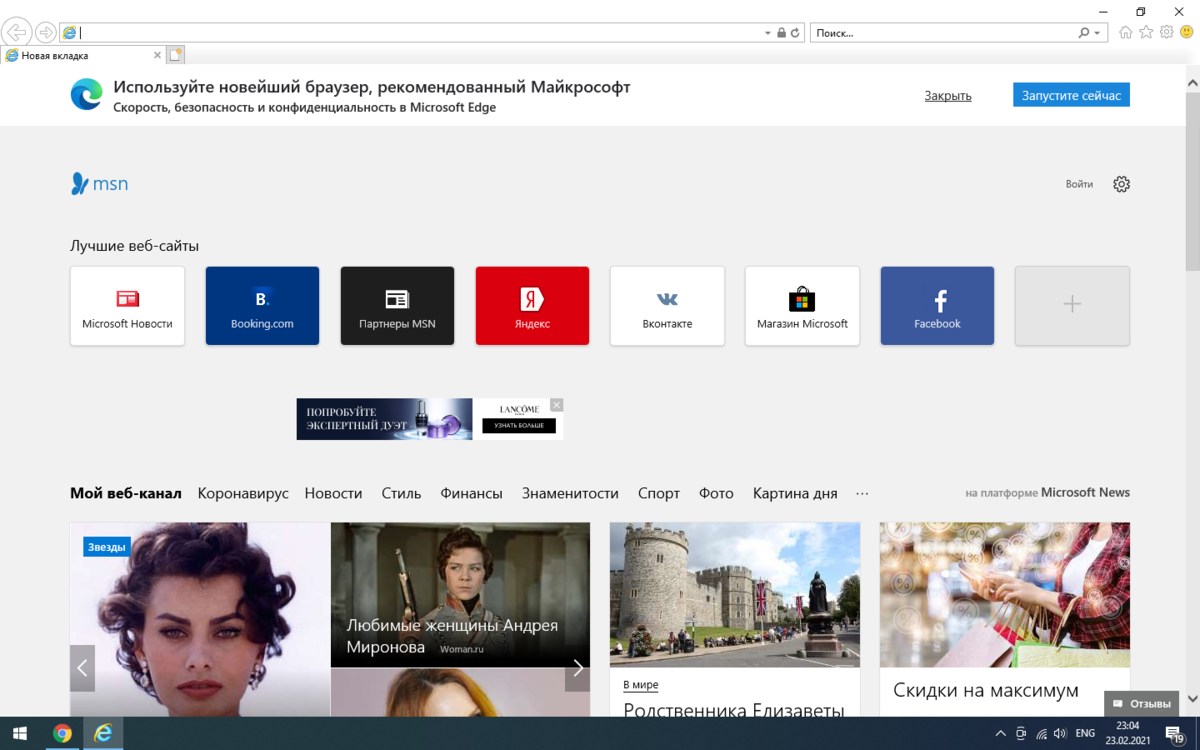This screenshot has height=750, width=1200.
Task: Open a new tab with the small tab button
Action: point(175,55)
